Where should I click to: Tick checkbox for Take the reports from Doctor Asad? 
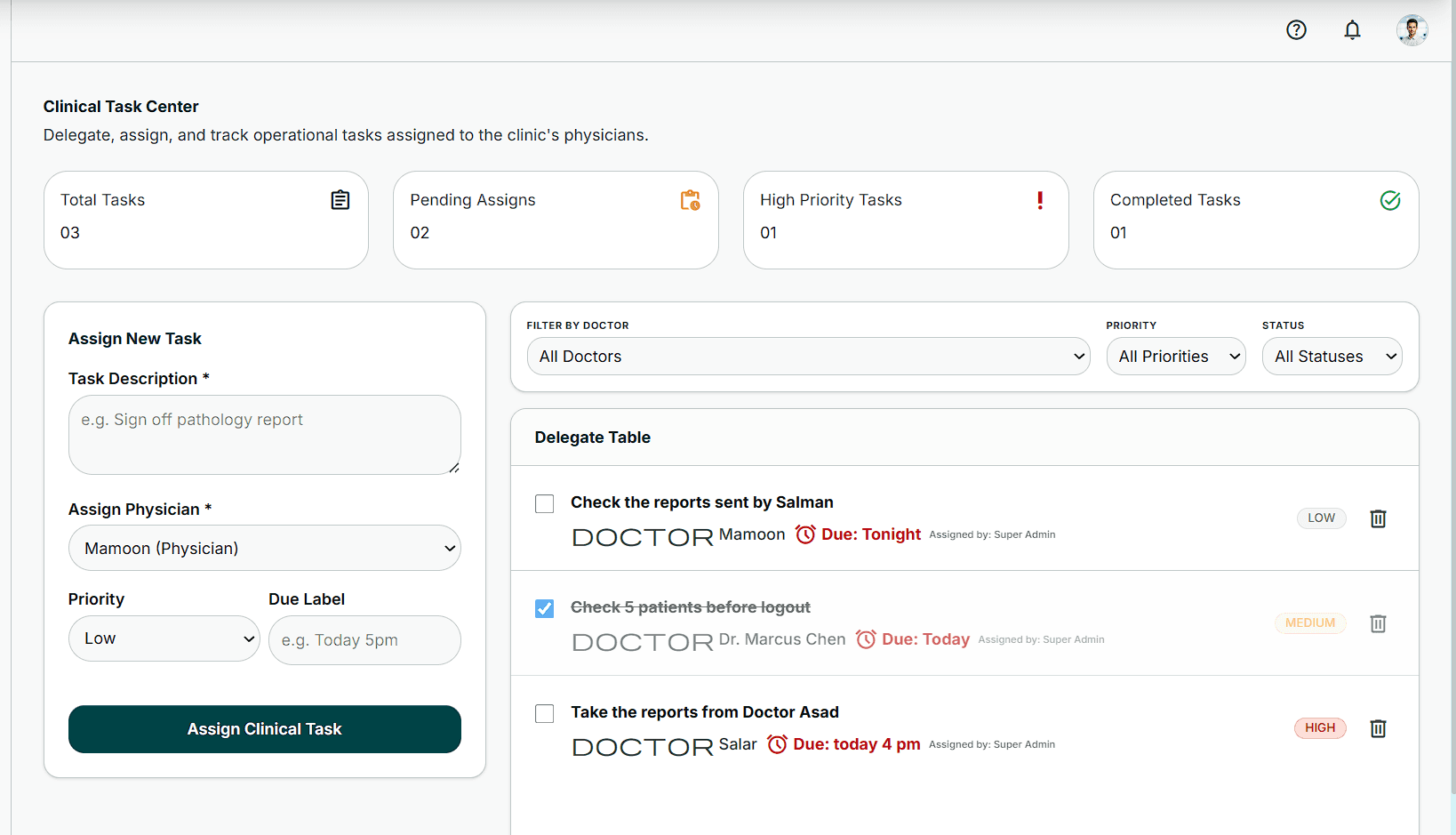pyautogui.click(x=545, y=714)
